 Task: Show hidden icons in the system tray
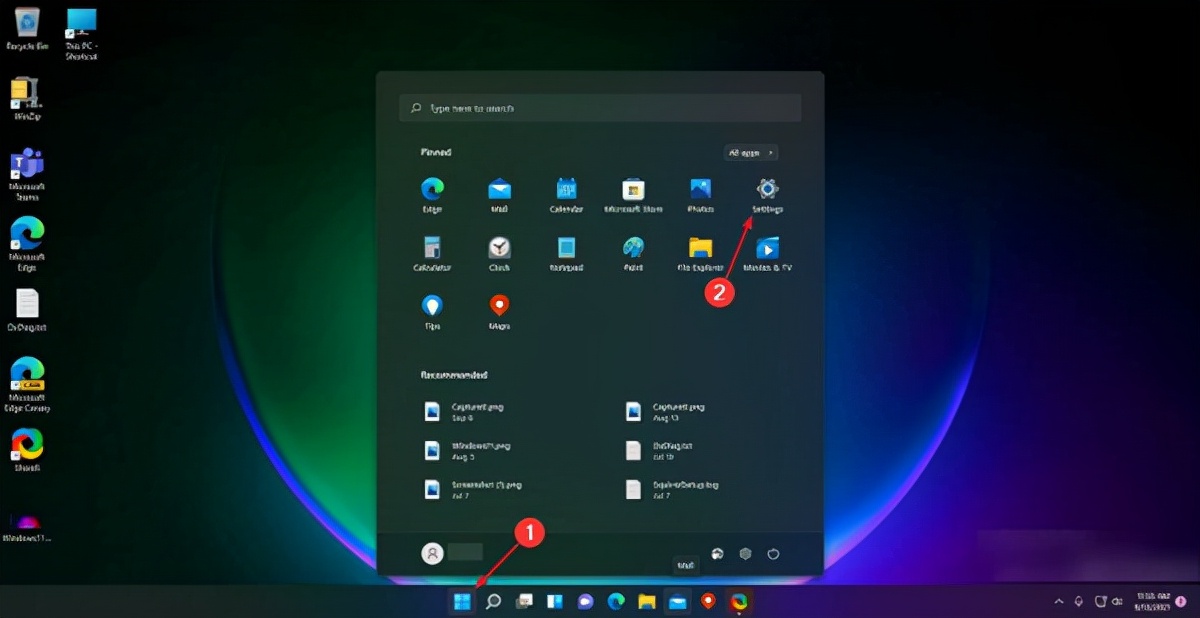tap(1058, 602)
